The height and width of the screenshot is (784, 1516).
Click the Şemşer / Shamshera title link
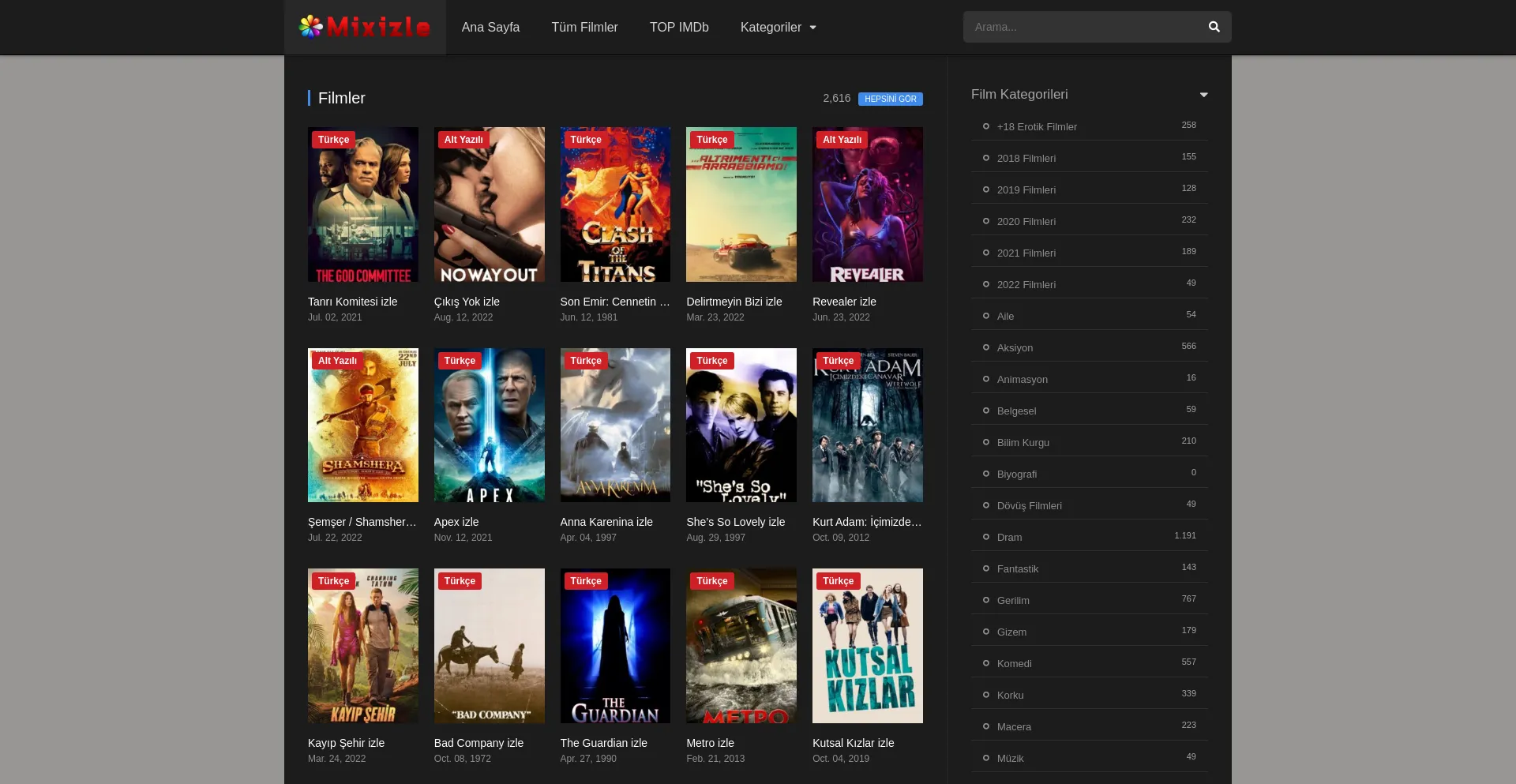coord(362,522)
